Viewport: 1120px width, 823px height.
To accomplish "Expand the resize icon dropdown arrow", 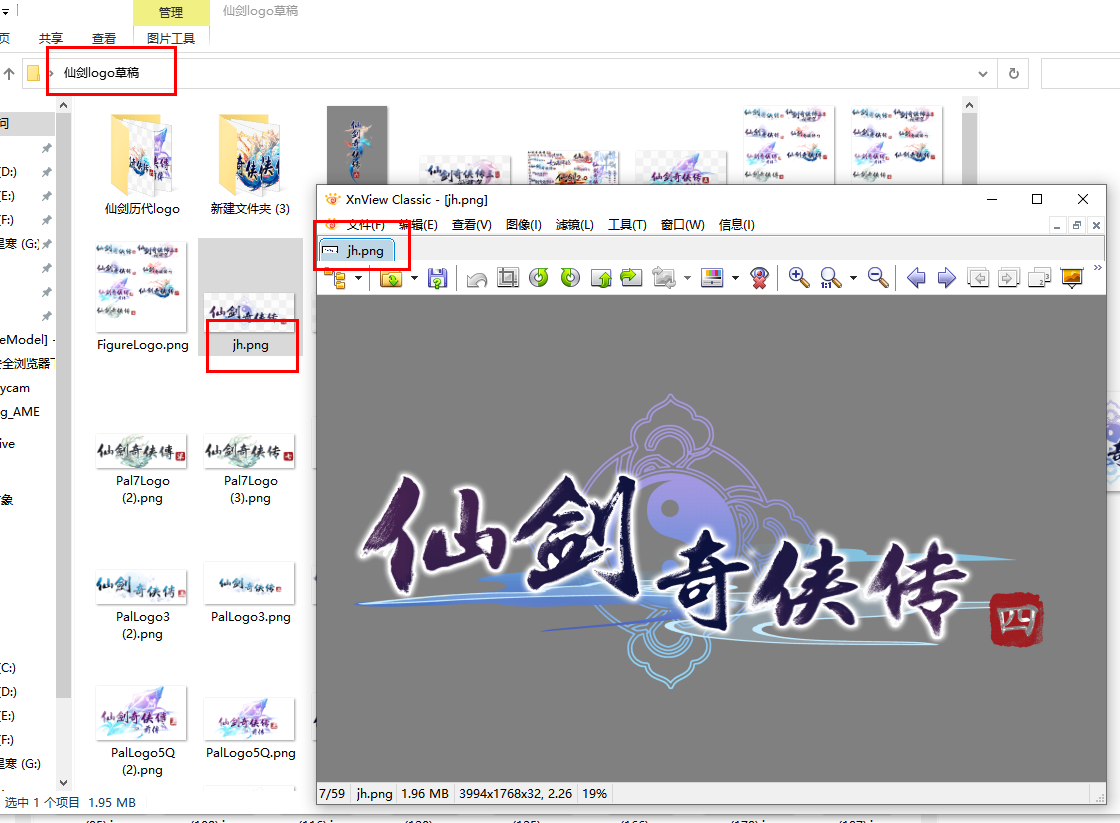I will (x=687, y=278).
